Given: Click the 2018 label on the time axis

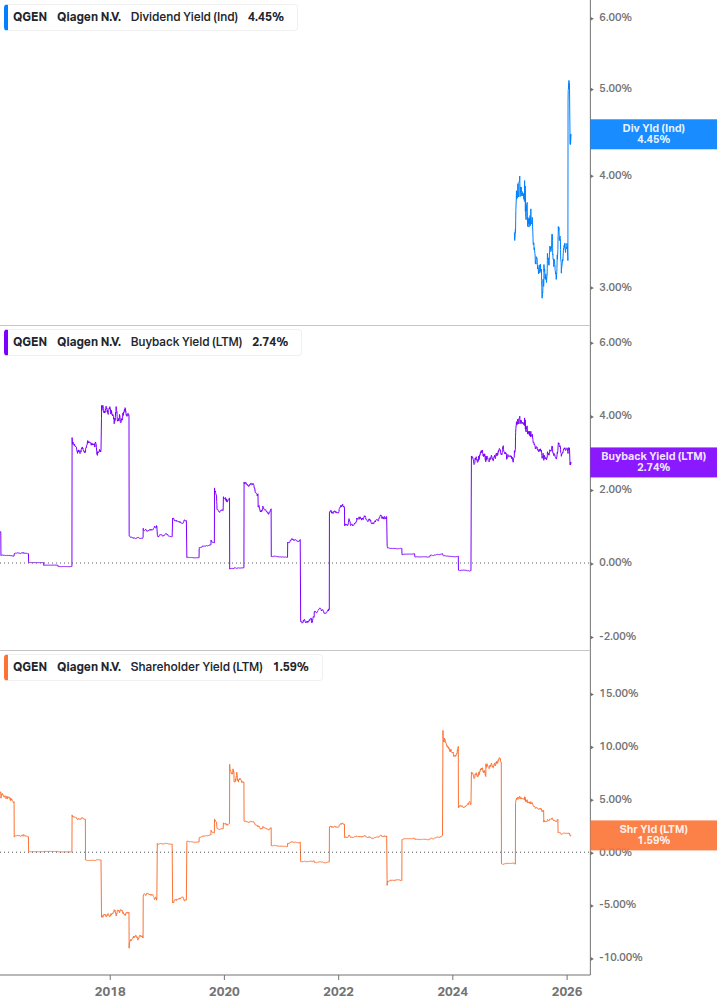Looking at the screenshot, I should 110,992.
